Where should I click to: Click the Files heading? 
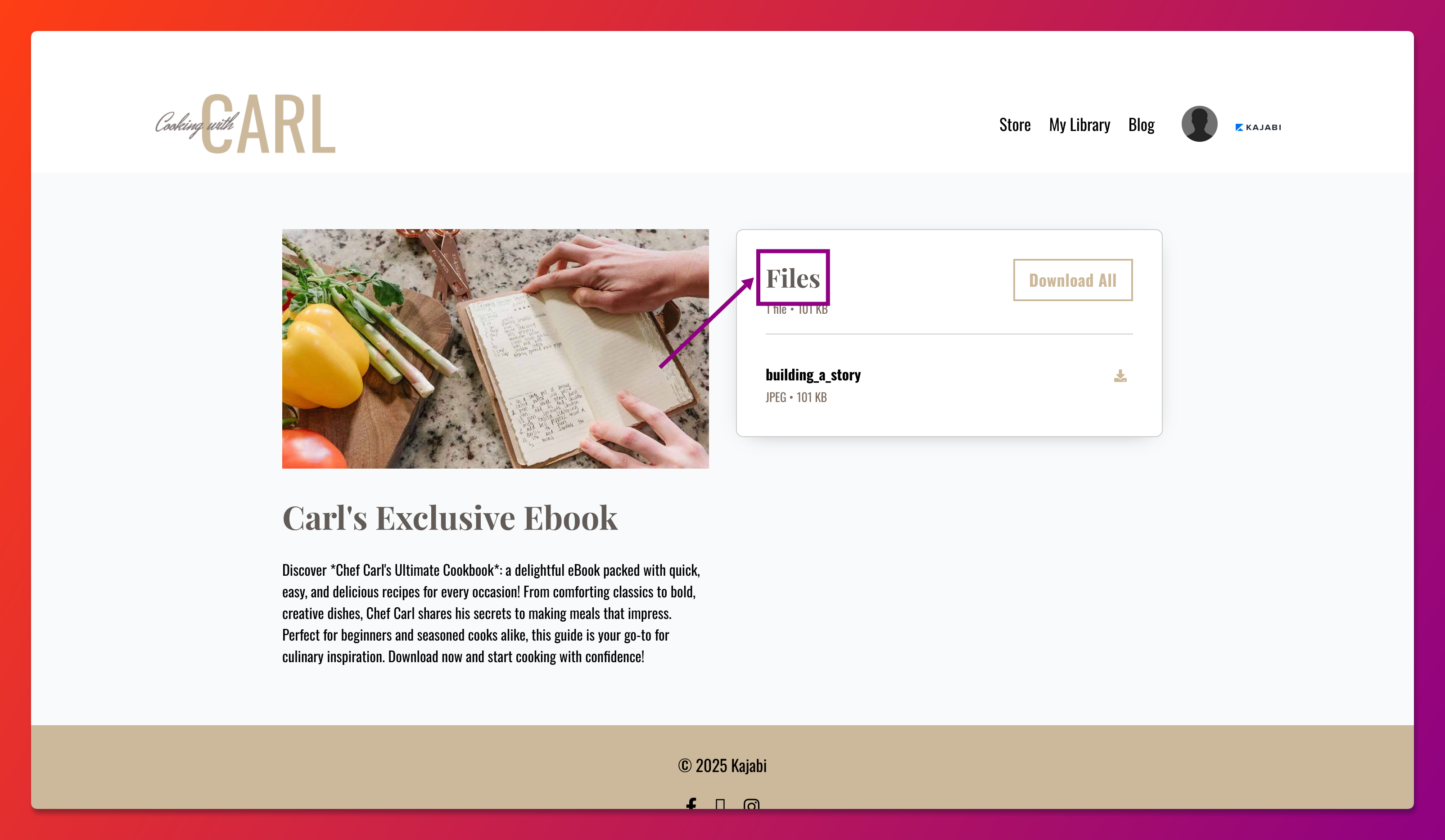pyautogui.click(x=793, y=278)
